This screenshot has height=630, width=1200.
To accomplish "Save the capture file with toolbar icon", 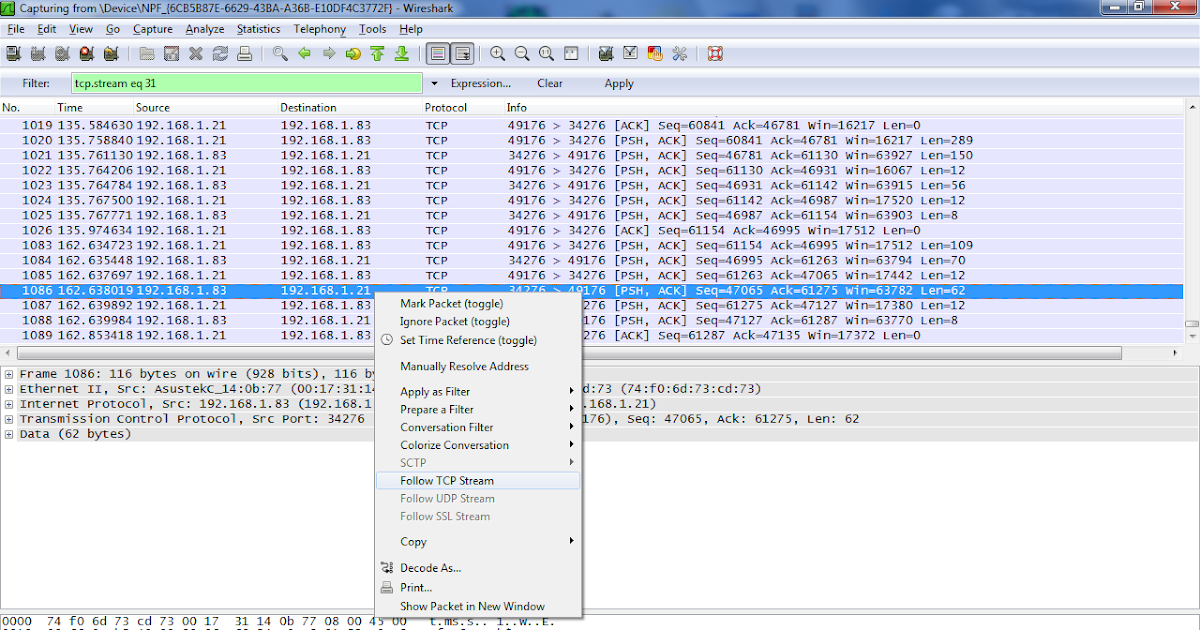I will click(x=171, y=54).
